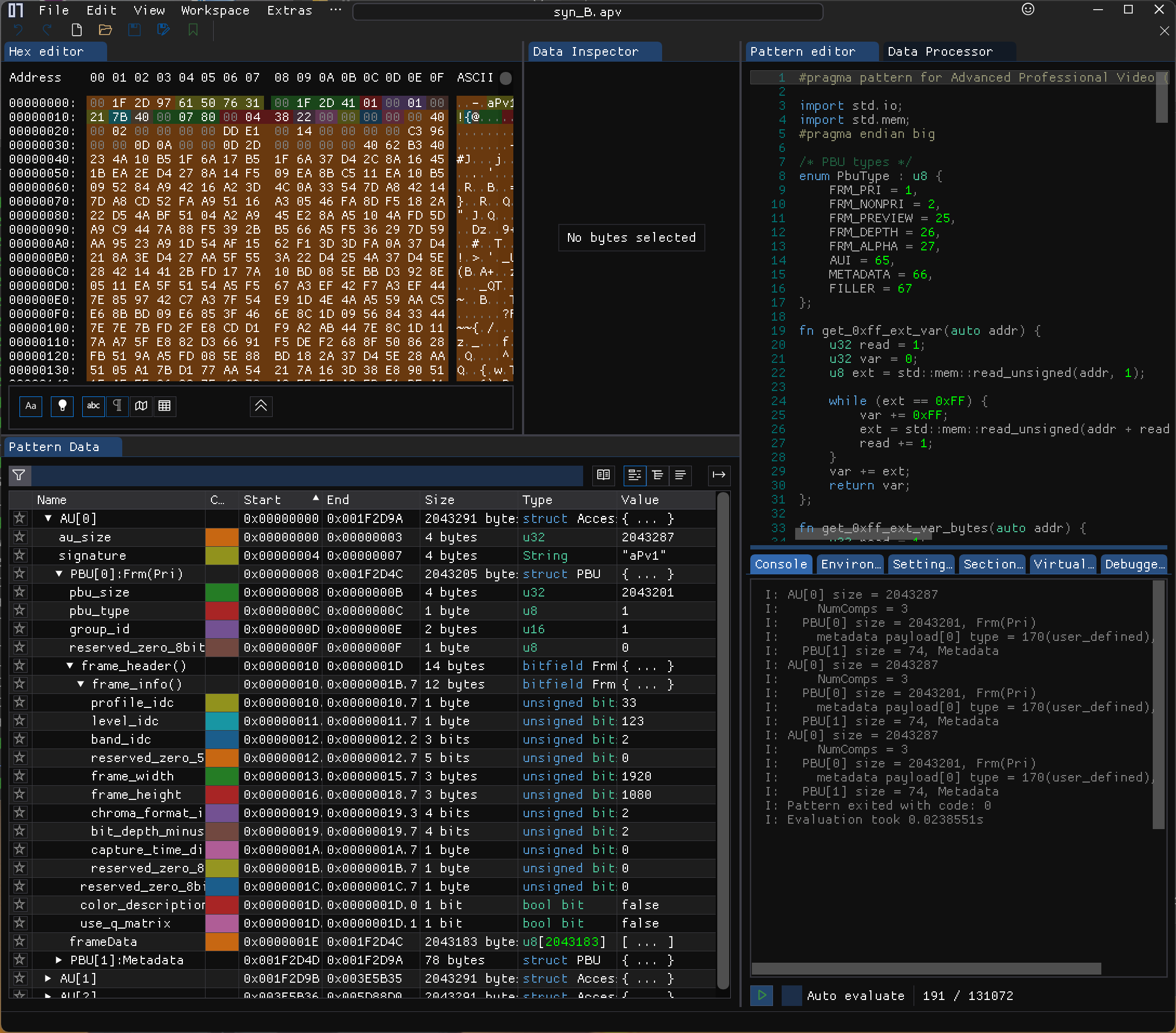Screen dimensions: 1176x1033
Task: Save the file with the floppy disk icon
Action: click(135, 30)
